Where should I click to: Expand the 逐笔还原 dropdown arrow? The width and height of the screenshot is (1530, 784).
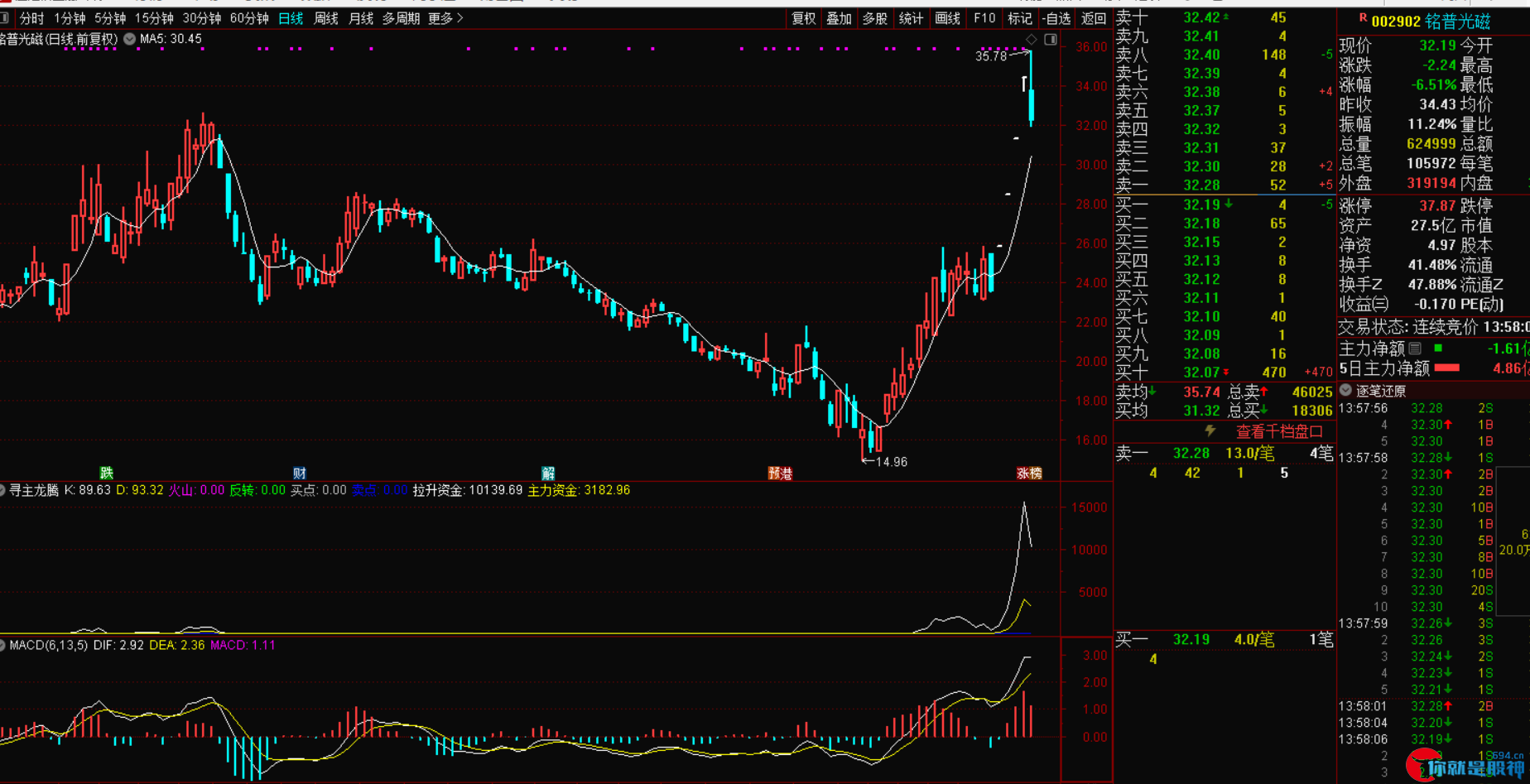click(1345, 390)
